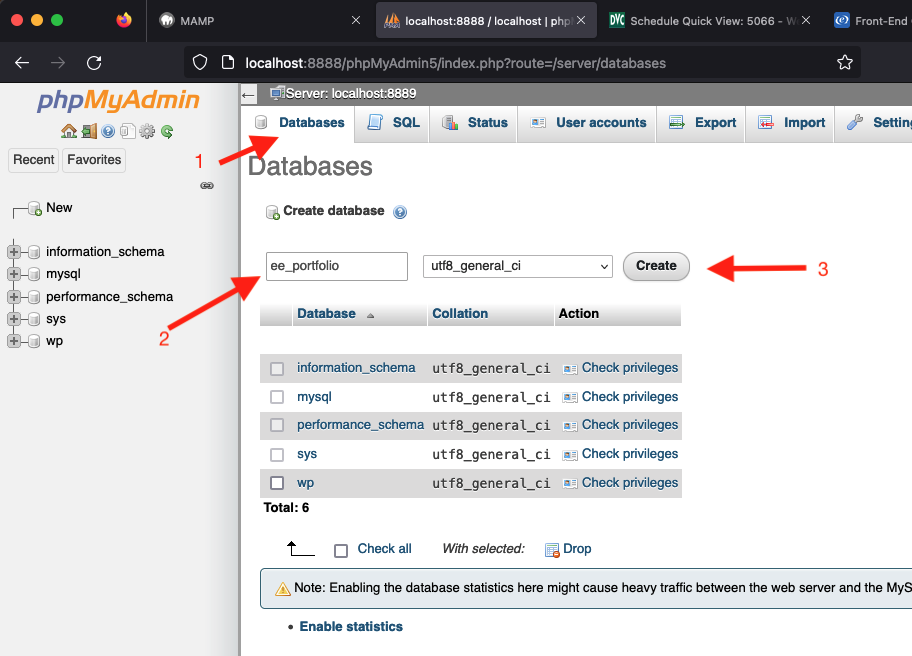Bookmark this page with the star icon
912x656 pixels.
(845, 63)
